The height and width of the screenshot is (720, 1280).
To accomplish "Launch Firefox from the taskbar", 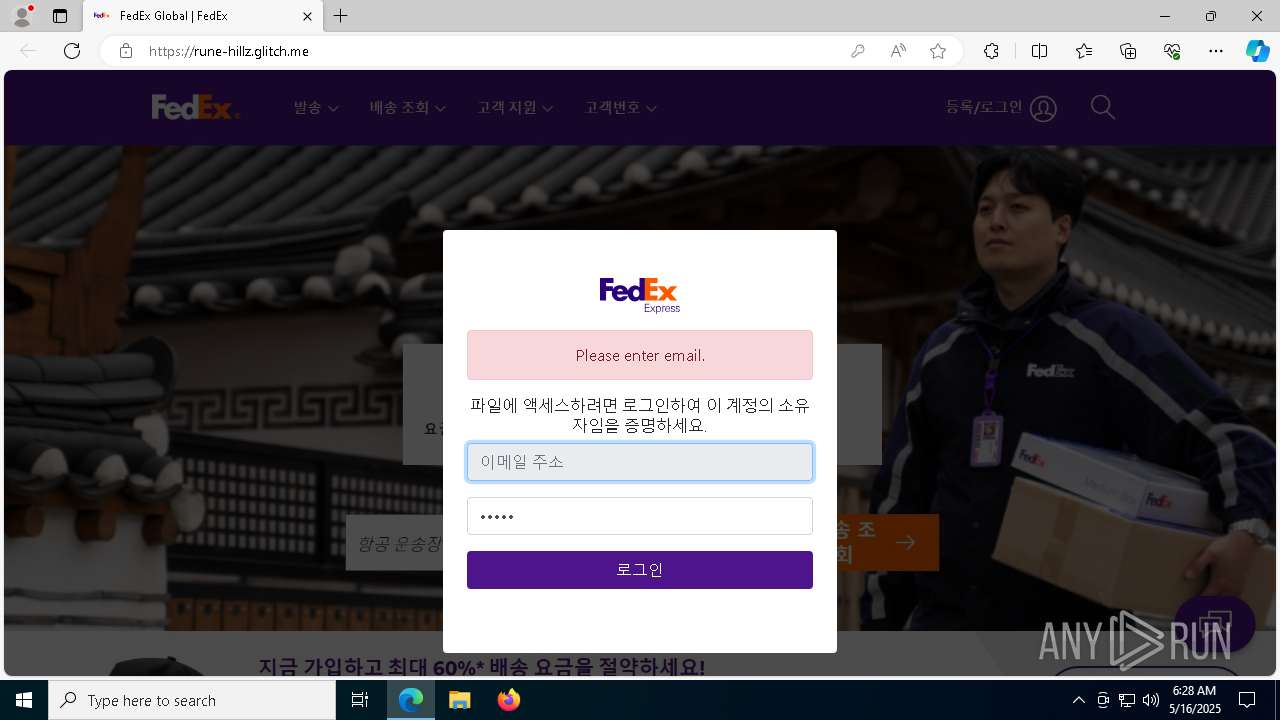I will click(508, 700).
